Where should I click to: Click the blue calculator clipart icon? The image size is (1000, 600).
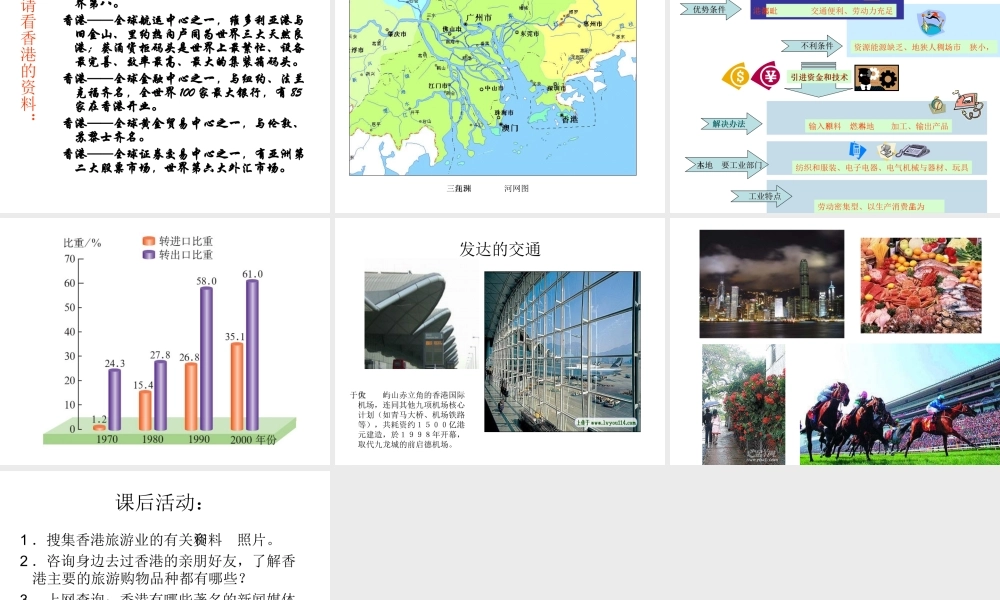point(858,150)
